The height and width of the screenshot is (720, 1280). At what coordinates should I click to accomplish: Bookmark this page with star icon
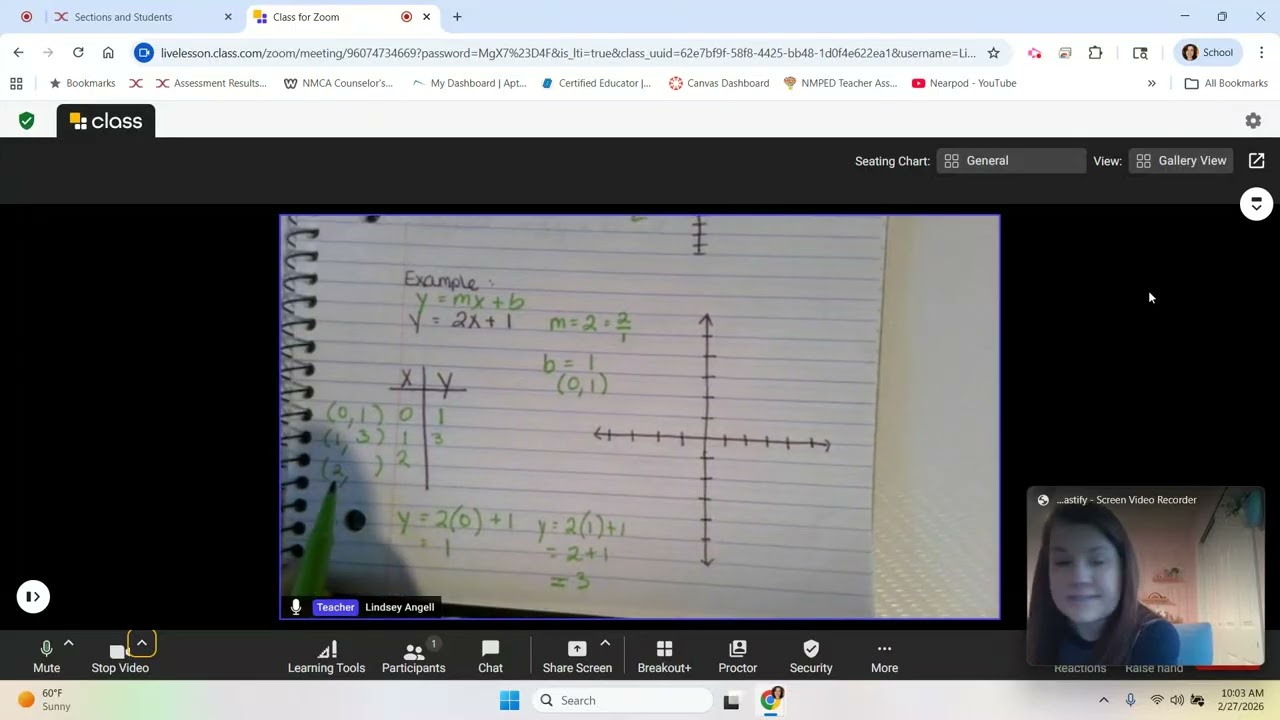click(x=993, y=53)
